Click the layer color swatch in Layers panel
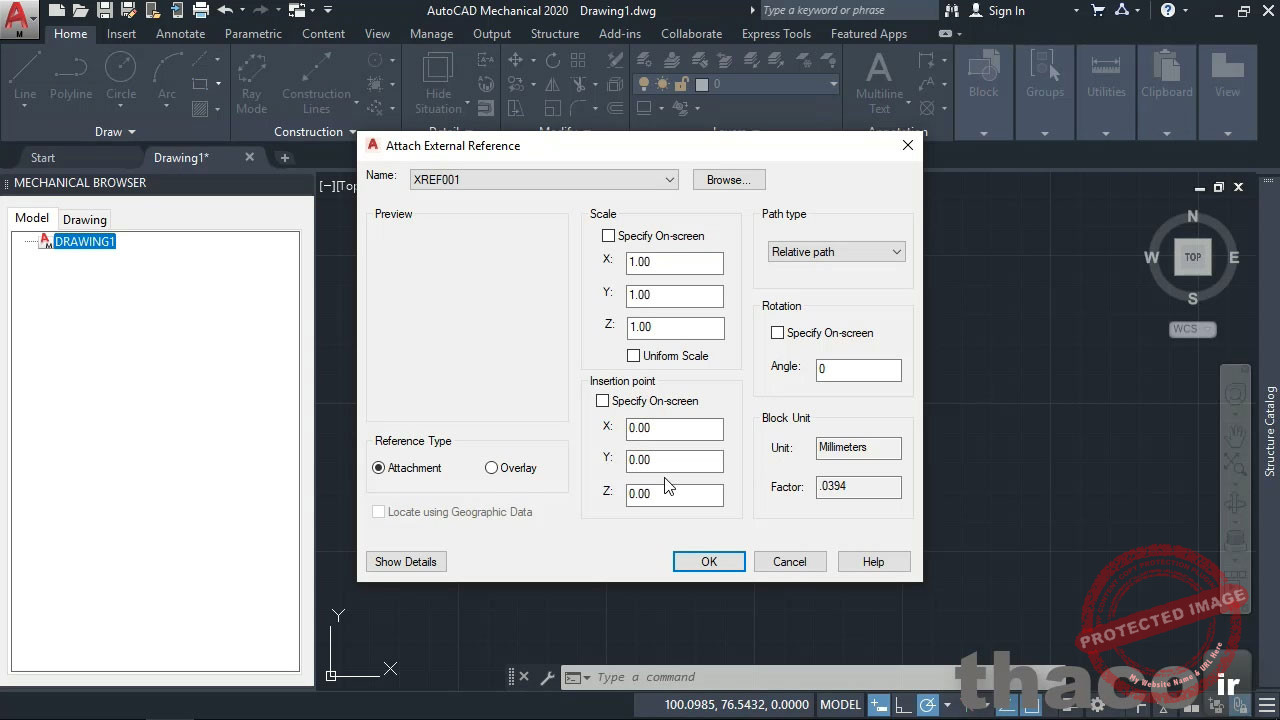The height and width of the screenshot is (720, 1280). click(x=701, y=85)
